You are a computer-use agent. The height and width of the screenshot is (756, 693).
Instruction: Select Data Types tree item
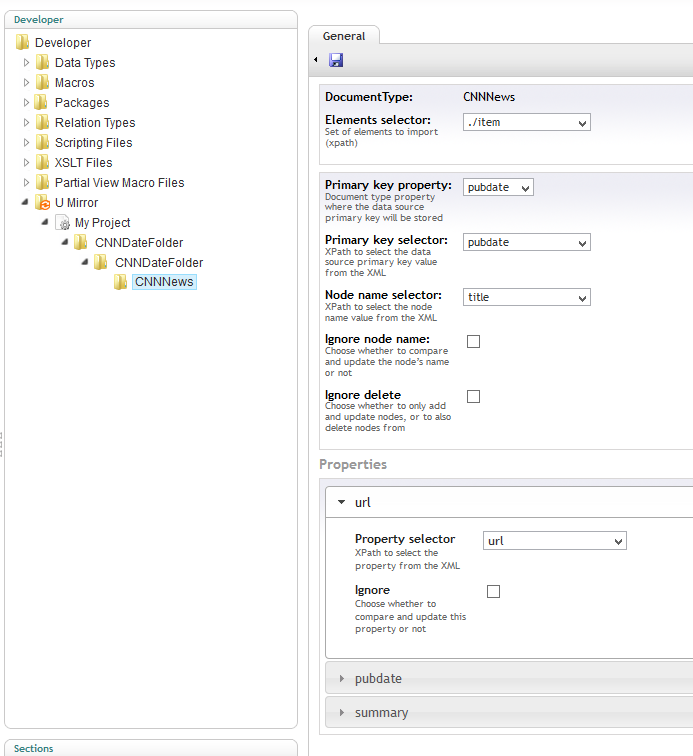(85, 63)
